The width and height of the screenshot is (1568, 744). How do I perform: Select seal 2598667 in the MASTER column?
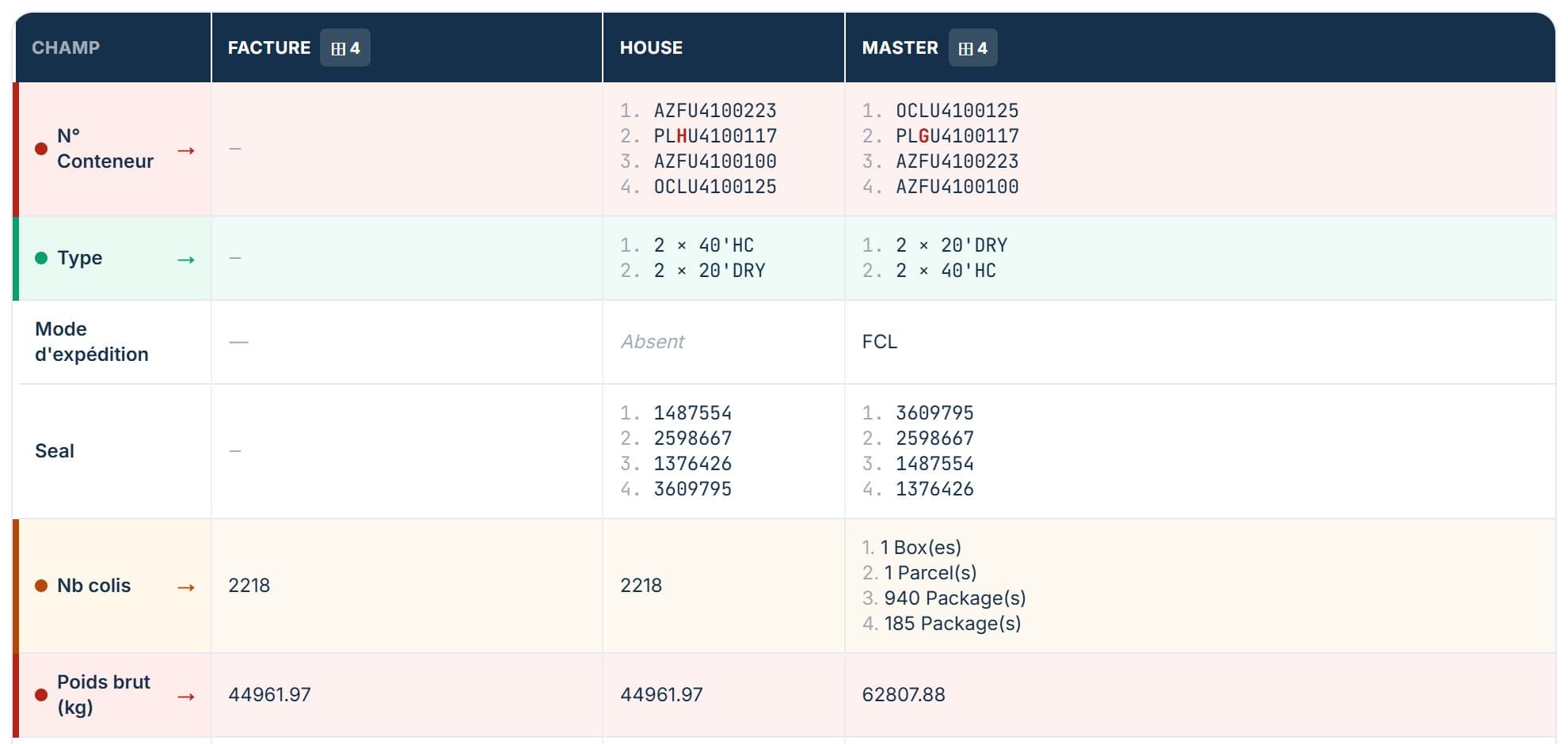(x=935, y=438)
